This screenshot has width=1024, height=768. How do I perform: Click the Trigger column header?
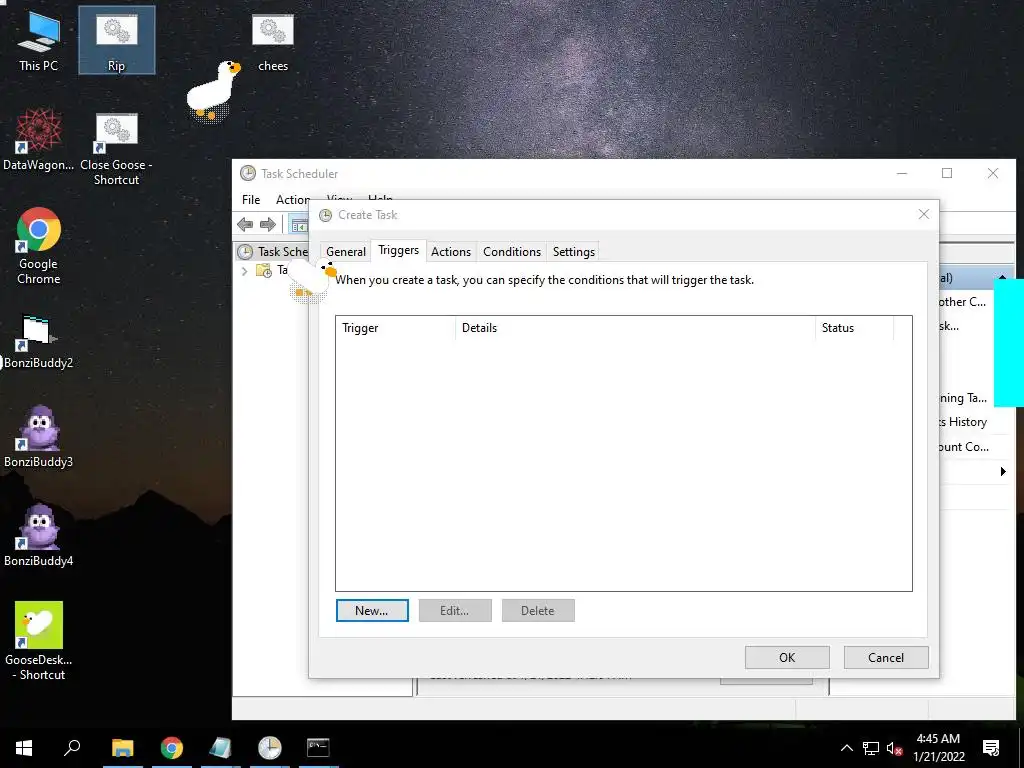(x=396, y=328)
